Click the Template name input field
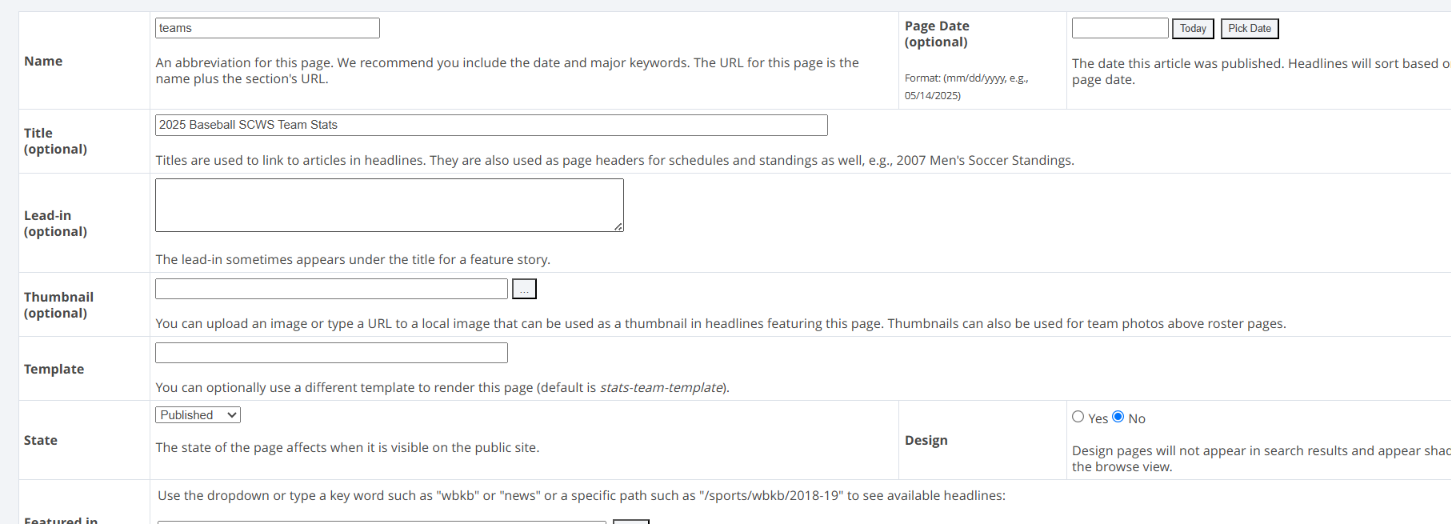This screenshot has height=524, width=1451. [331, 353]
